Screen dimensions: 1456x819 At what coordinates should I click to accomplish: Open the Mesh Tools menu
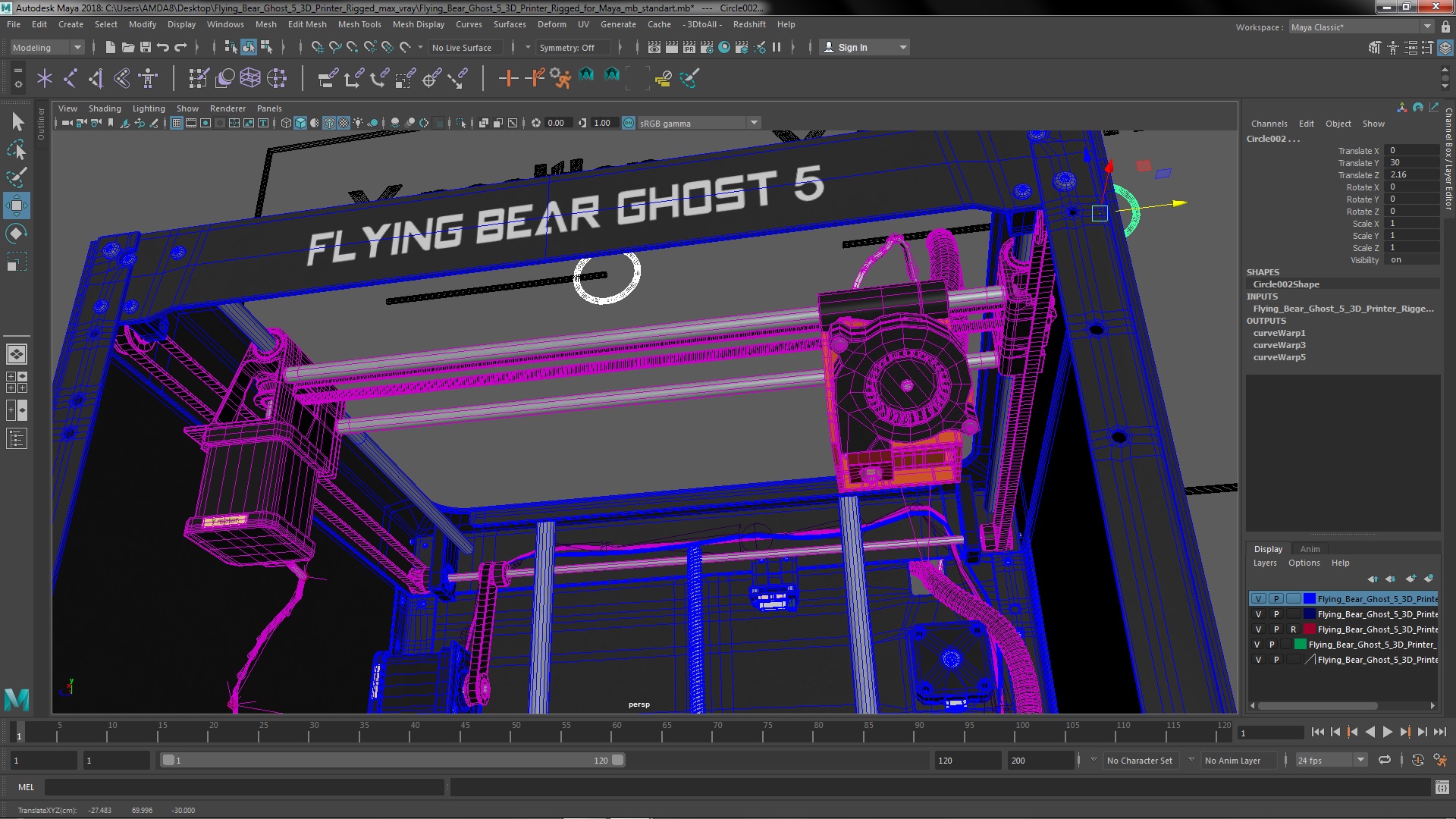[359, 24]
